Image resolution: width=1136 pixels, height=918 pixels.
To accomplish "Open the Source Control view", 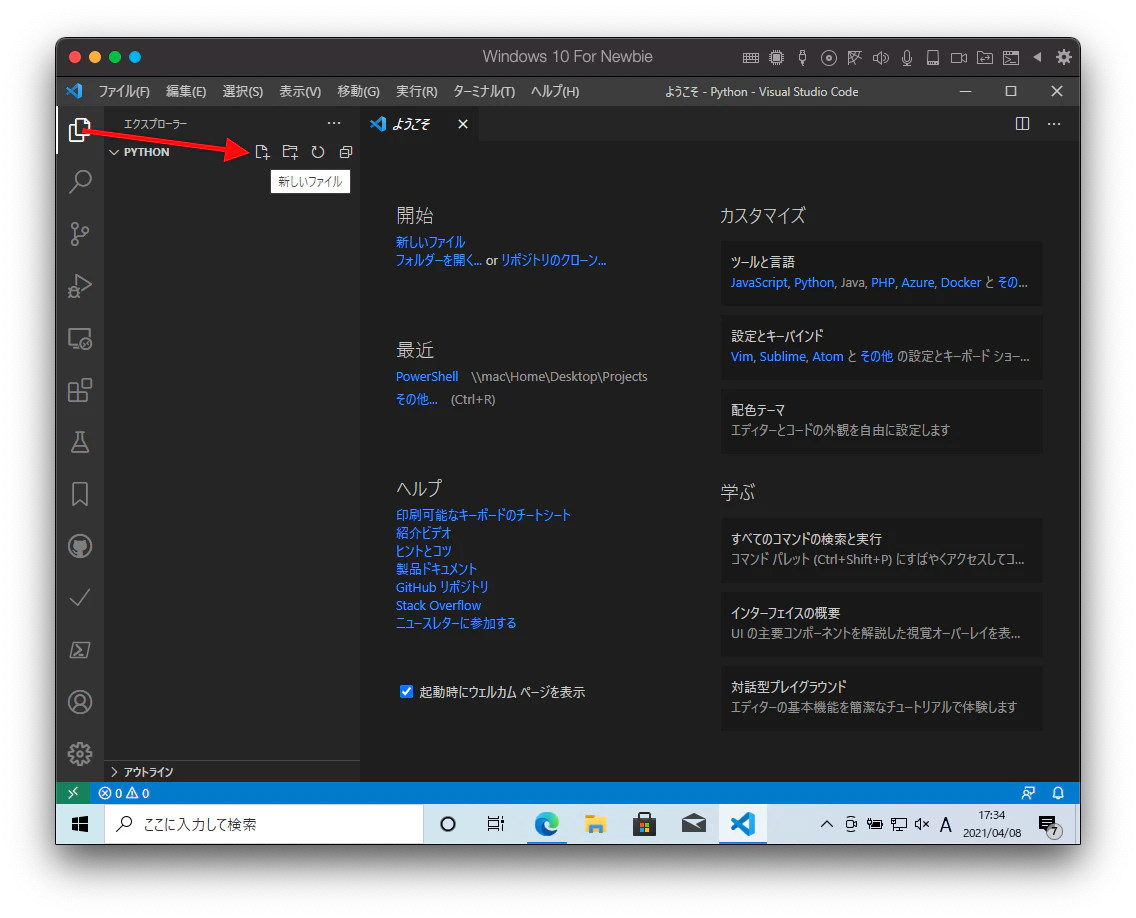I will click(x=80, y=233).
